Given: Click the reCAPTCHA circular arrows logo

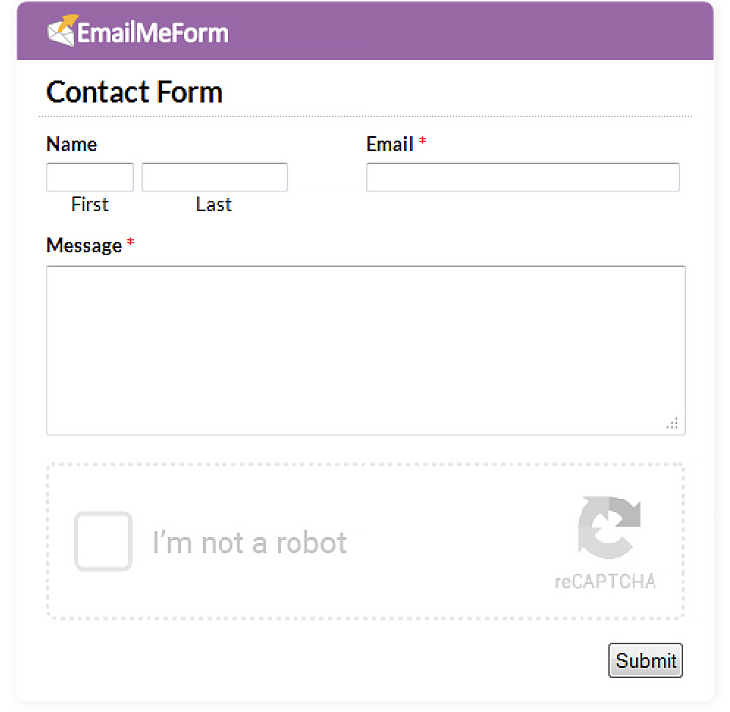Looking at the screenshot, I should (609, 527).
